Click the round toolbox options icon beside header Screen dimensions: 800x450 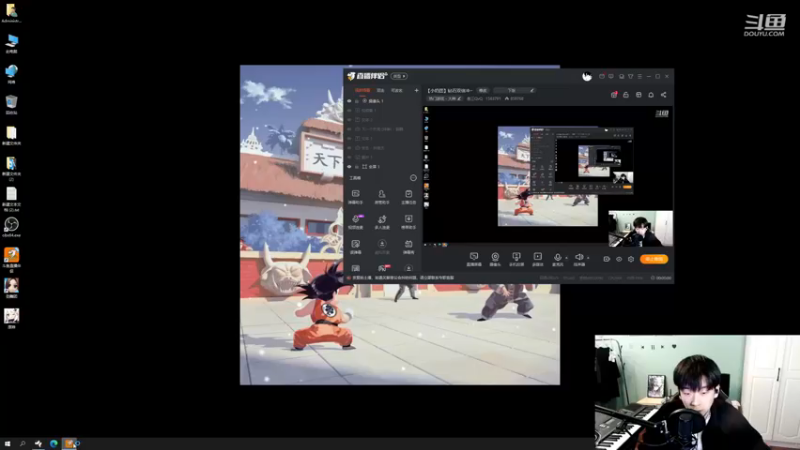(x=413, y=178)
